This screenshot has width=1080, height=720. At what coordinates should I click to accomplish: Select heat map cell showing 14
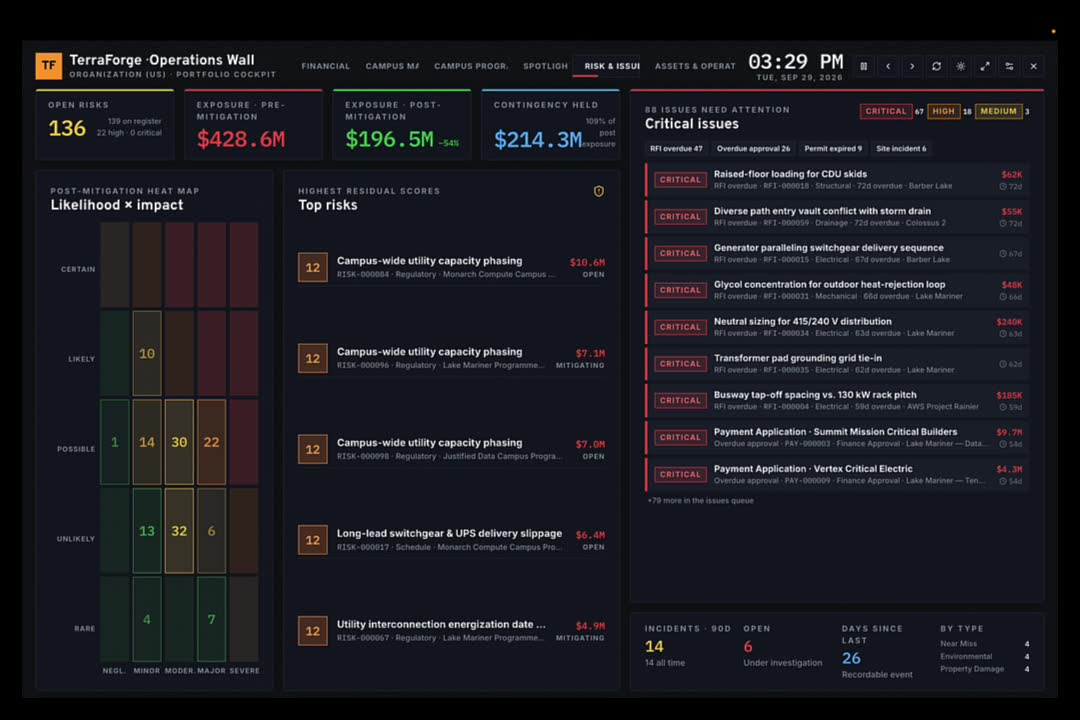[x=147, y=442]
